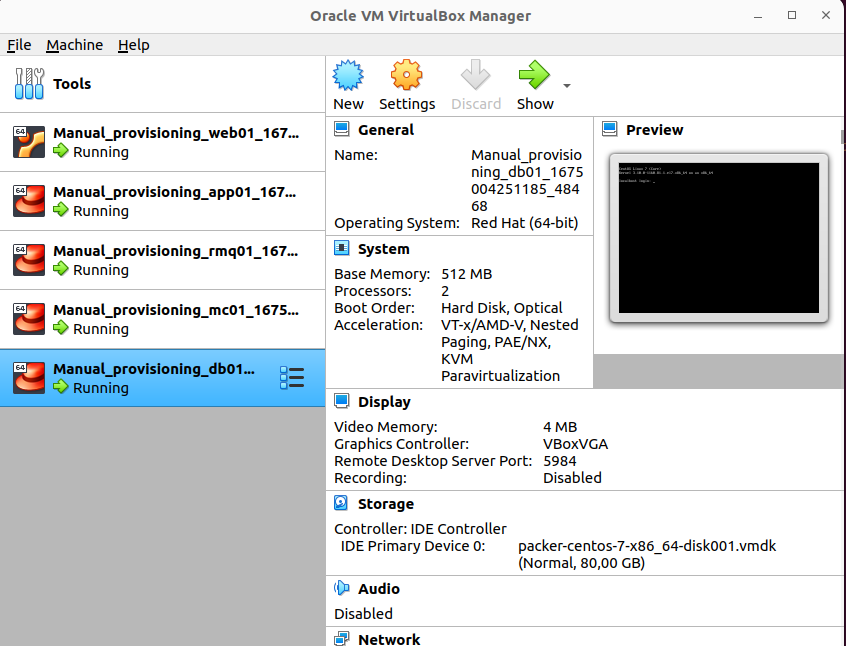
Task: Click the details pane vertical scrollbar
Action: [x=842, y=137]
